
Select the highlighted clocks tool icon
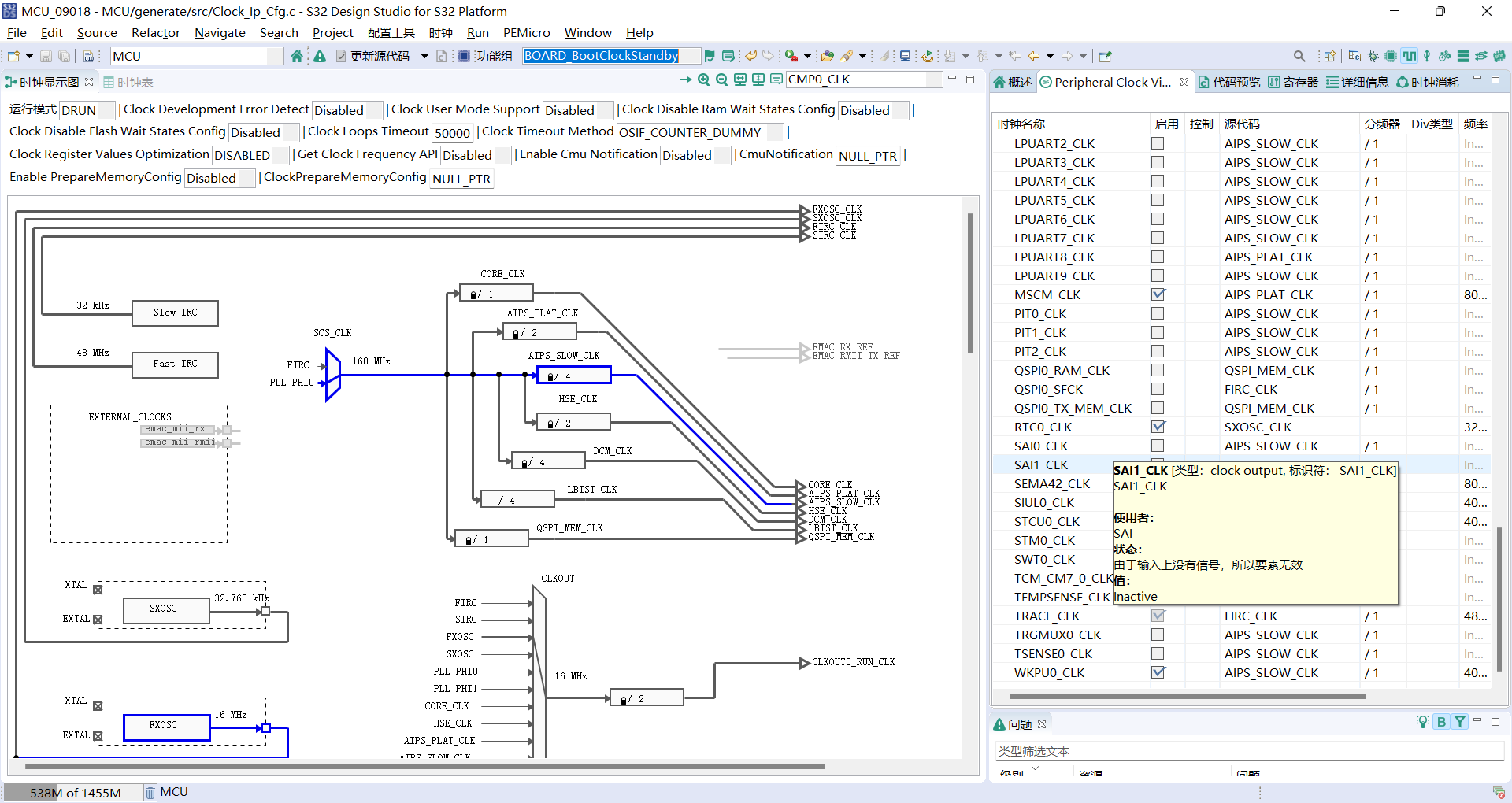pyautogui.click(x=1409, y=57)
